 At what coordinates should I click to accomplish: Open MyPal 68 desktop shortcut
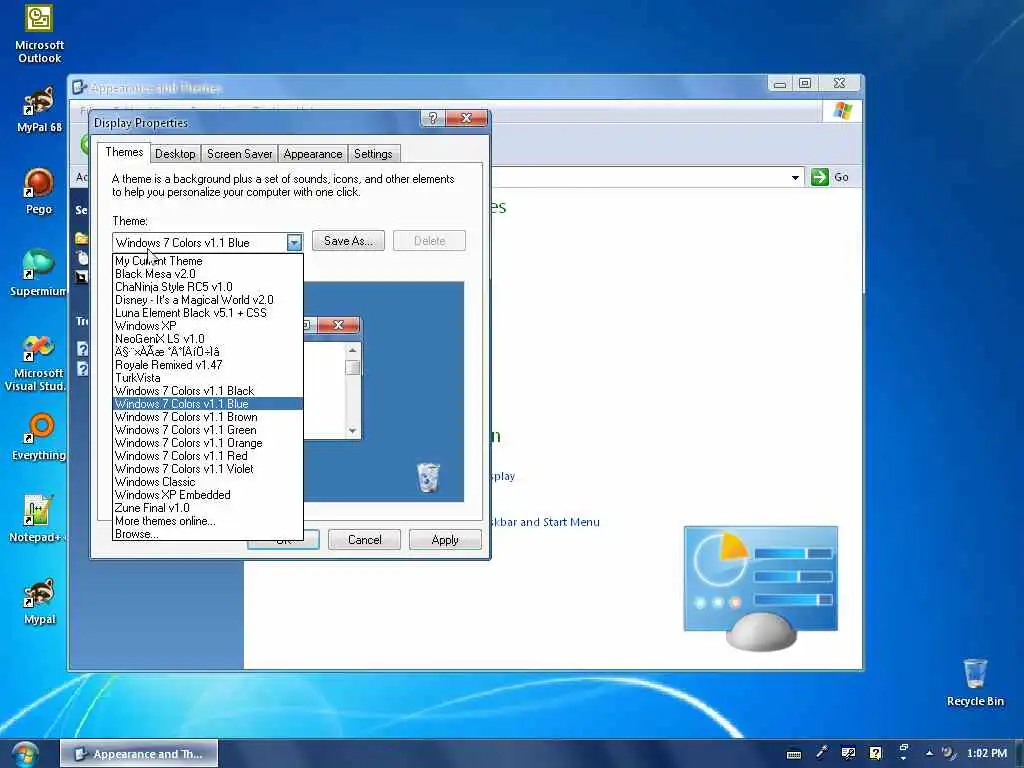click(x=39, y=109)
